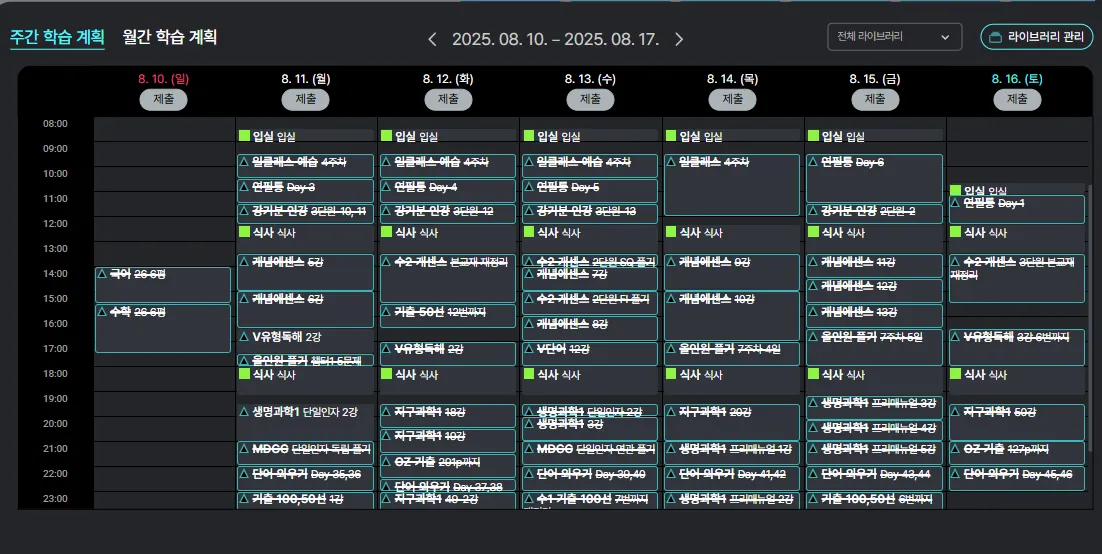This screenshot has width=1102, height=554.
Task: Click triangle icon on 연필통 Day 4
Action: pyautogui.click(x=387, y=187)
